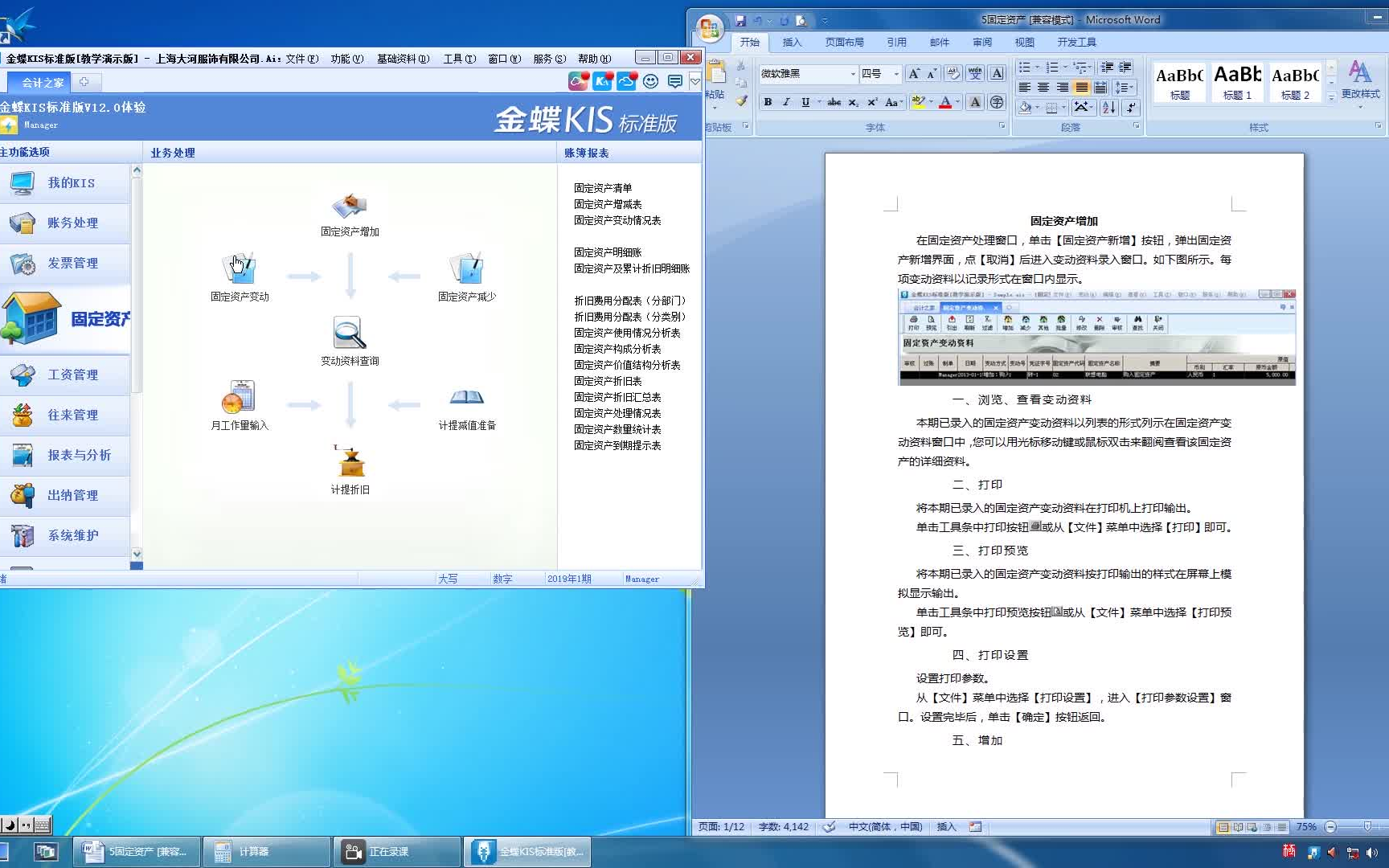Open the font size dropdown 四号
1389x868 pixels.
[x=896, y=74]
